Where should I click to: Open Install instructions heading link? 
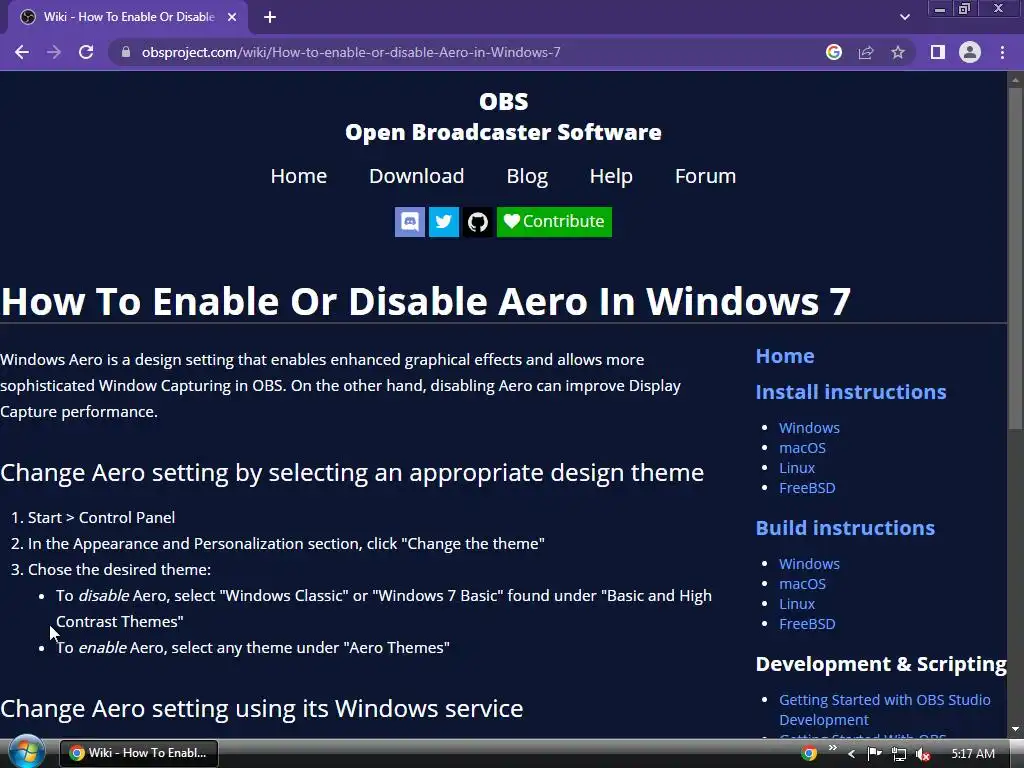tap(851, 392)
